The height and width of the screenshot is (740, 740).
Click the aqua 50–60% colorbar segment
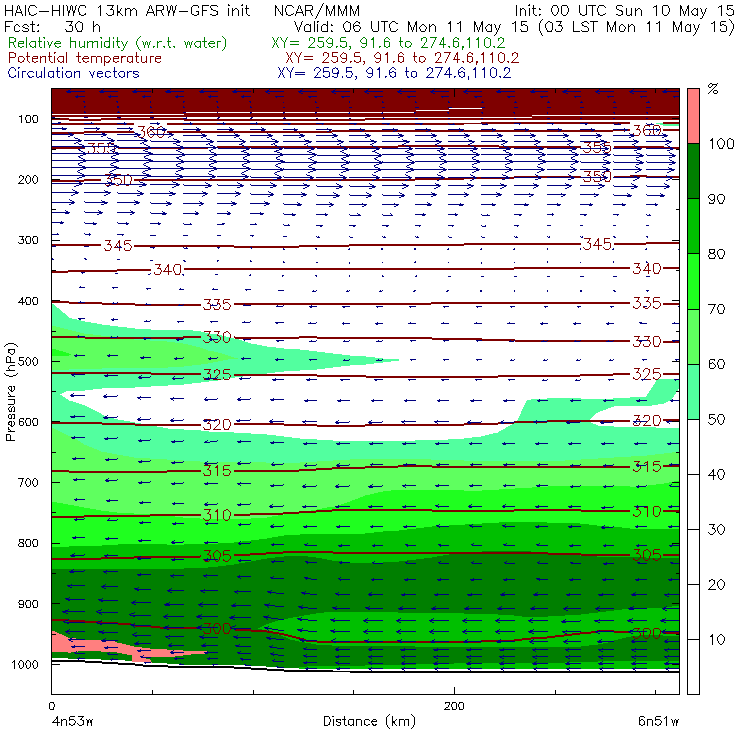tap(693, 392)
